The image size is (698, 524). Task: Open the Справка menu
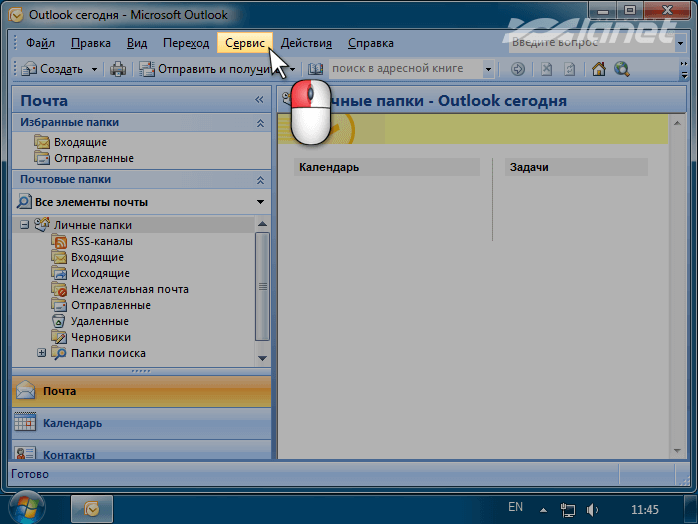371,43
